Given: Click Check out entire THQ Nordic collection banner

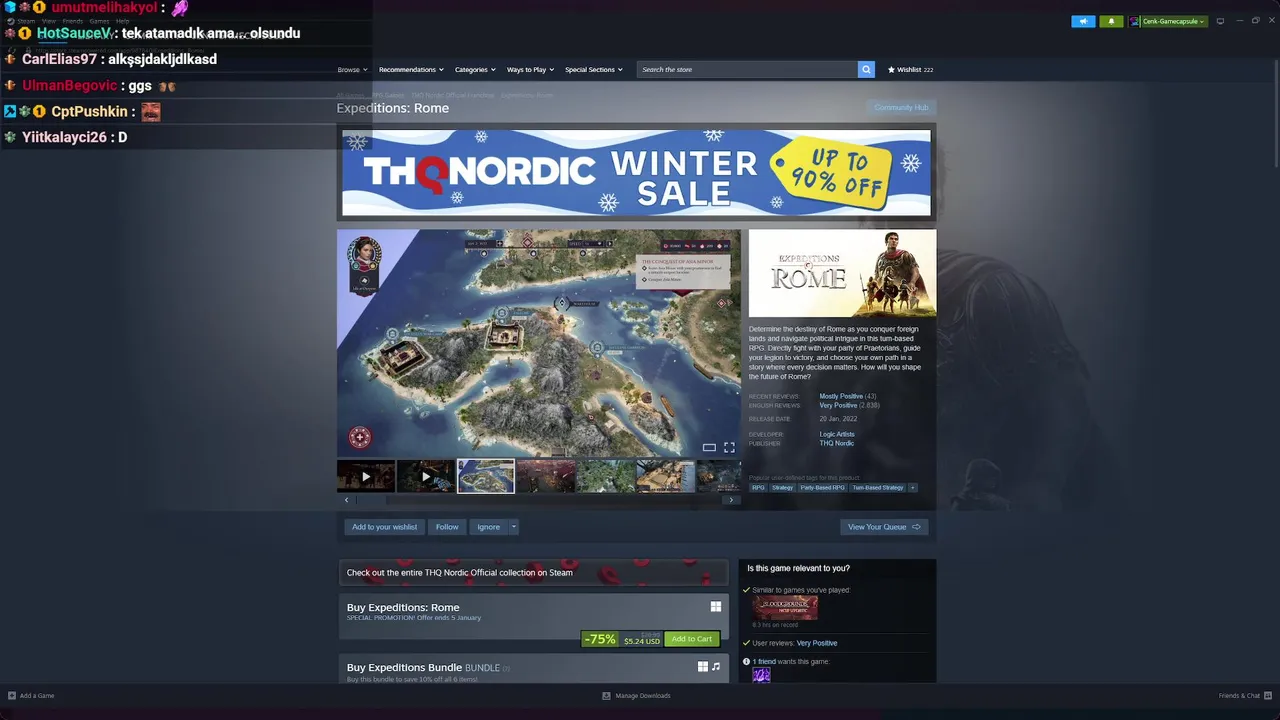Looking at the screenshot, I should coord(533,573).
